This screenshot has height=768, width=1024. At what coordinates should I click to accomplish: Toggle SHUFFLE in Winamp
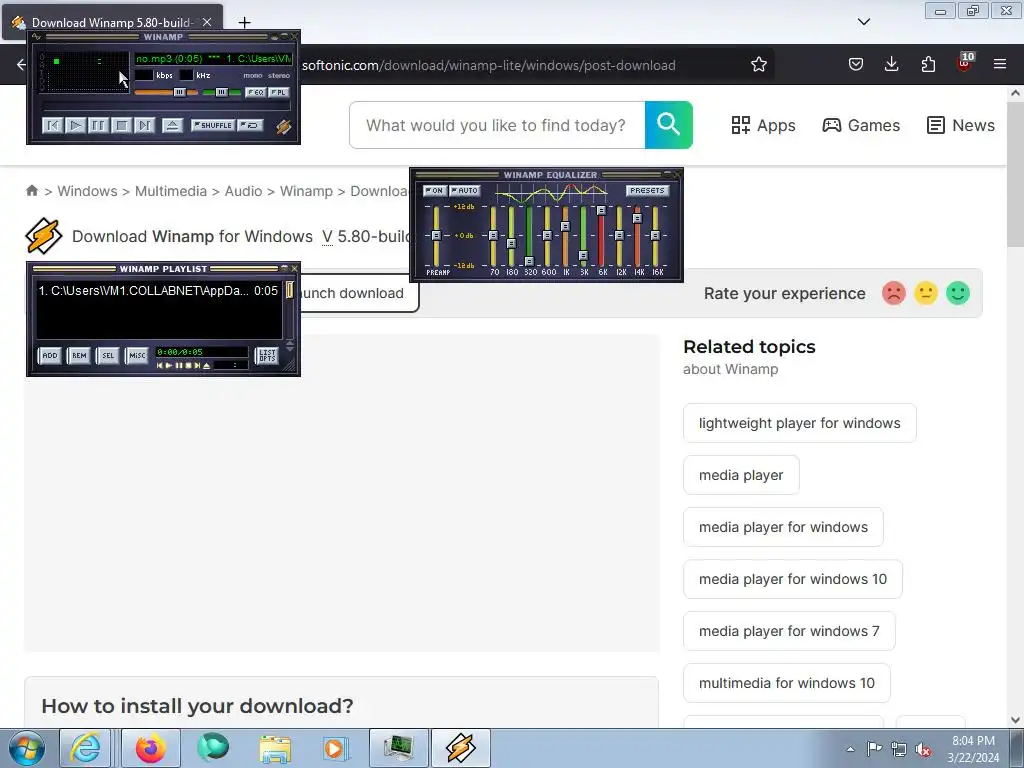click(x=213, y=125)
